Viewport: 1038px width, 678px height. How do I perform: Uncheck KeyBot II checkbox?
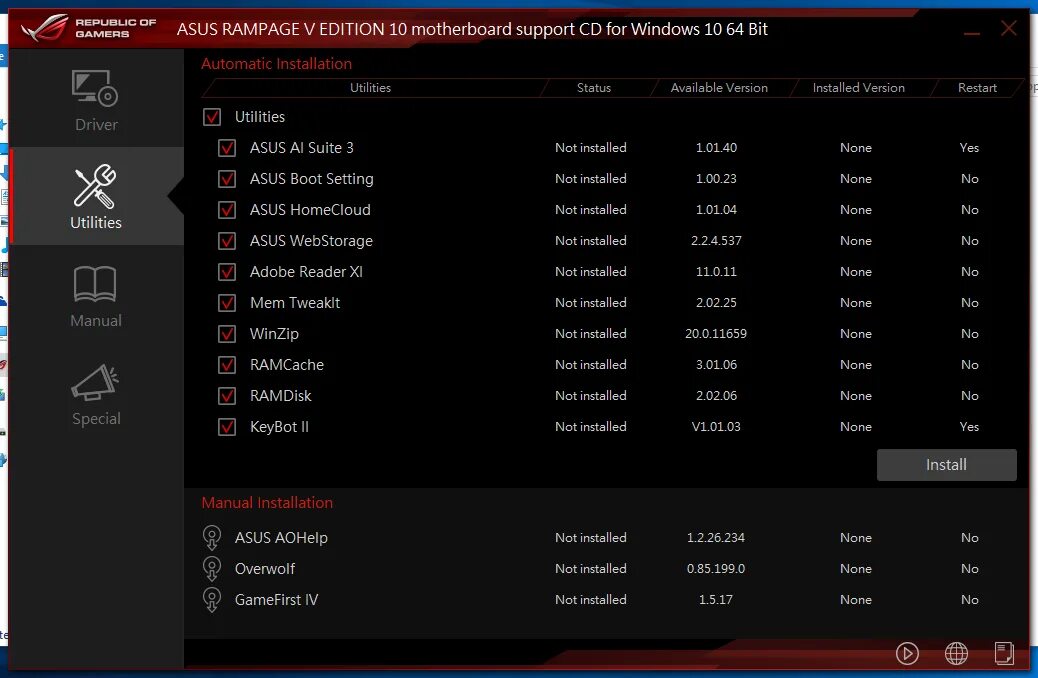point(227,427)
